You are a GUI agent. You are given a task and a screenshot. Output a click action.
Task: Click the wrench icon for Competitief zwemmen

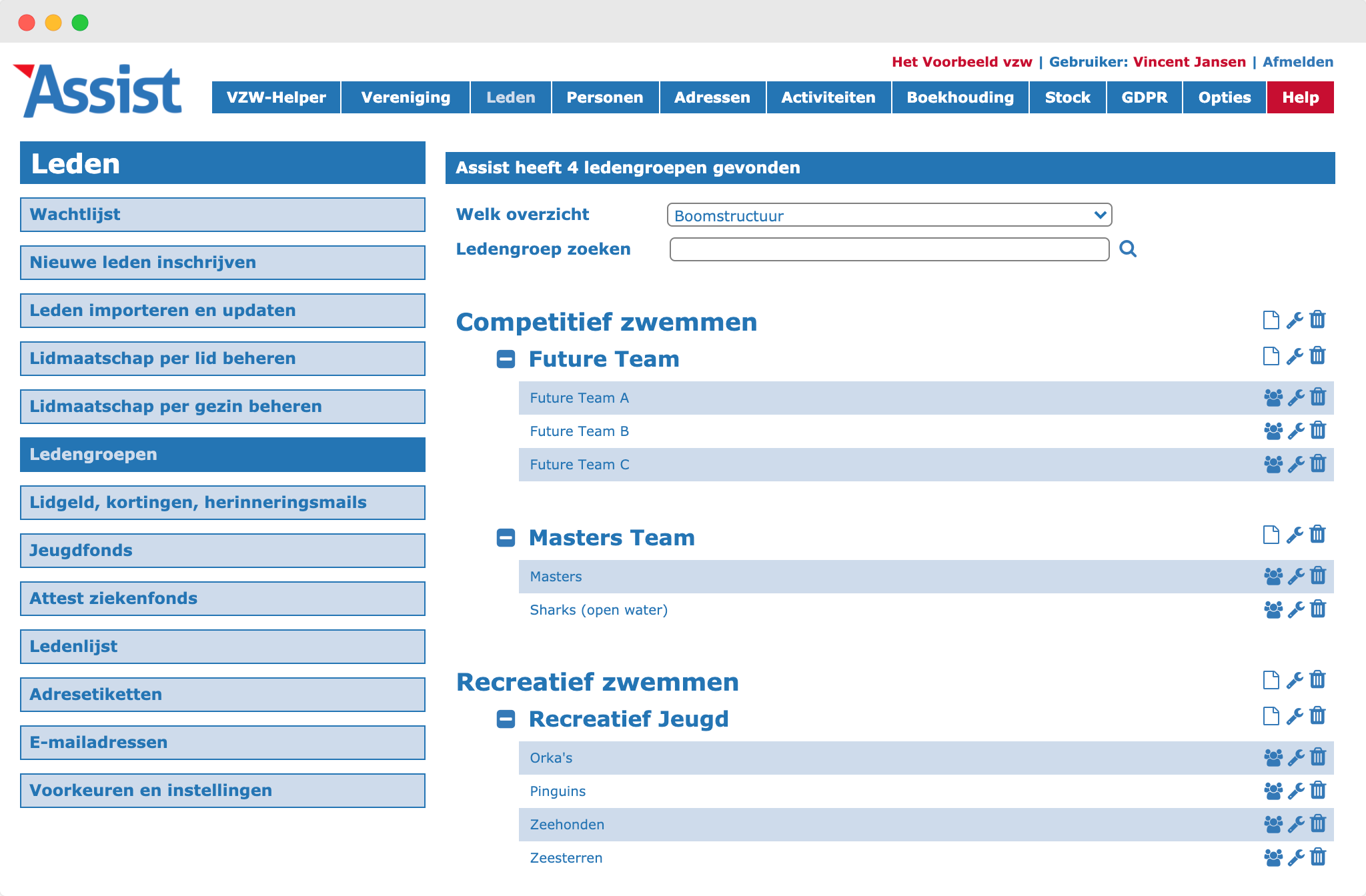coord(1295,320)
